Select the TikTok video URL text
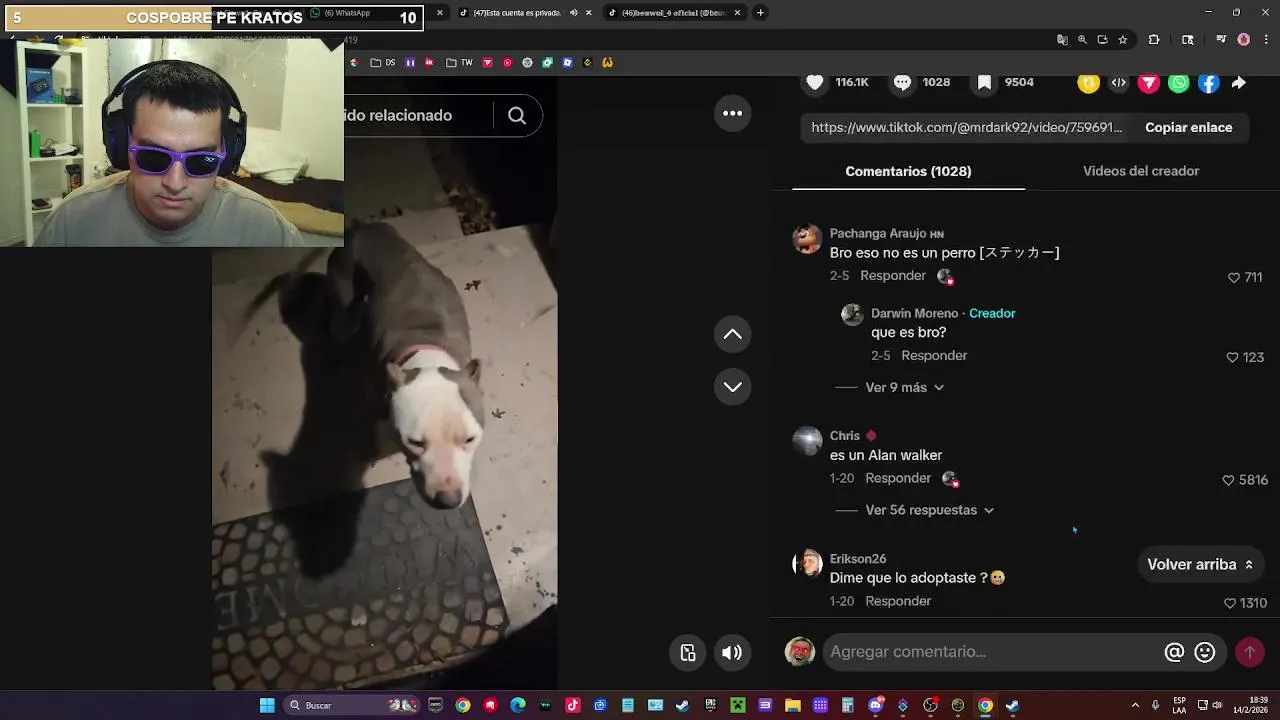Image resolution: width=1280 pixels, height=720 pixels. click(966, 127)
